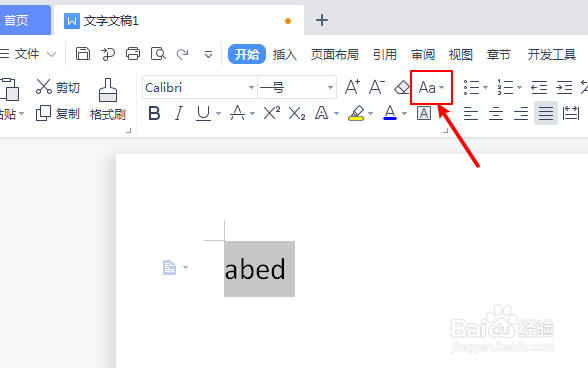This screenshot has width=588, height=368.
Task: Align text left
Action: (471, 113)
